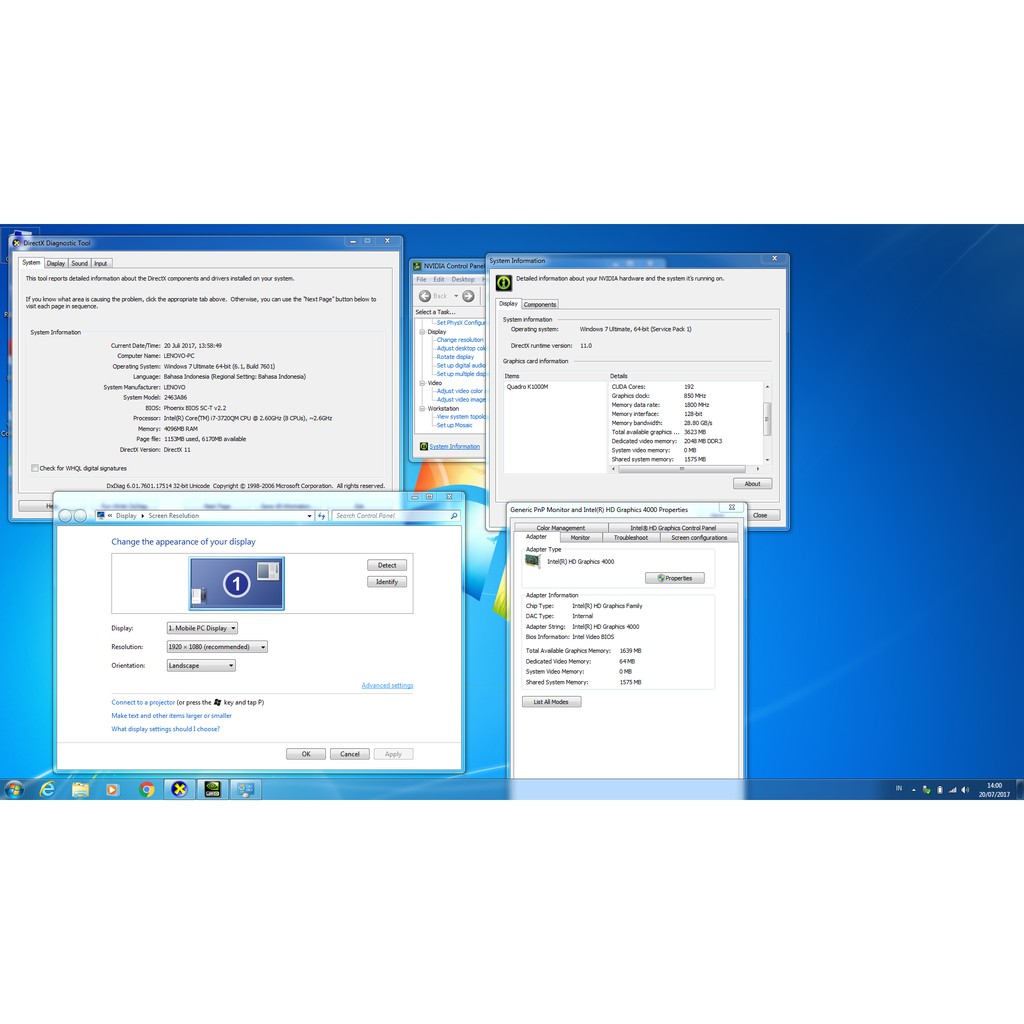Launch Google Chrome from the taskbar
The width and height of the screenshot is (1024, 1024).
pyautogui.click(x=147, y=789)
